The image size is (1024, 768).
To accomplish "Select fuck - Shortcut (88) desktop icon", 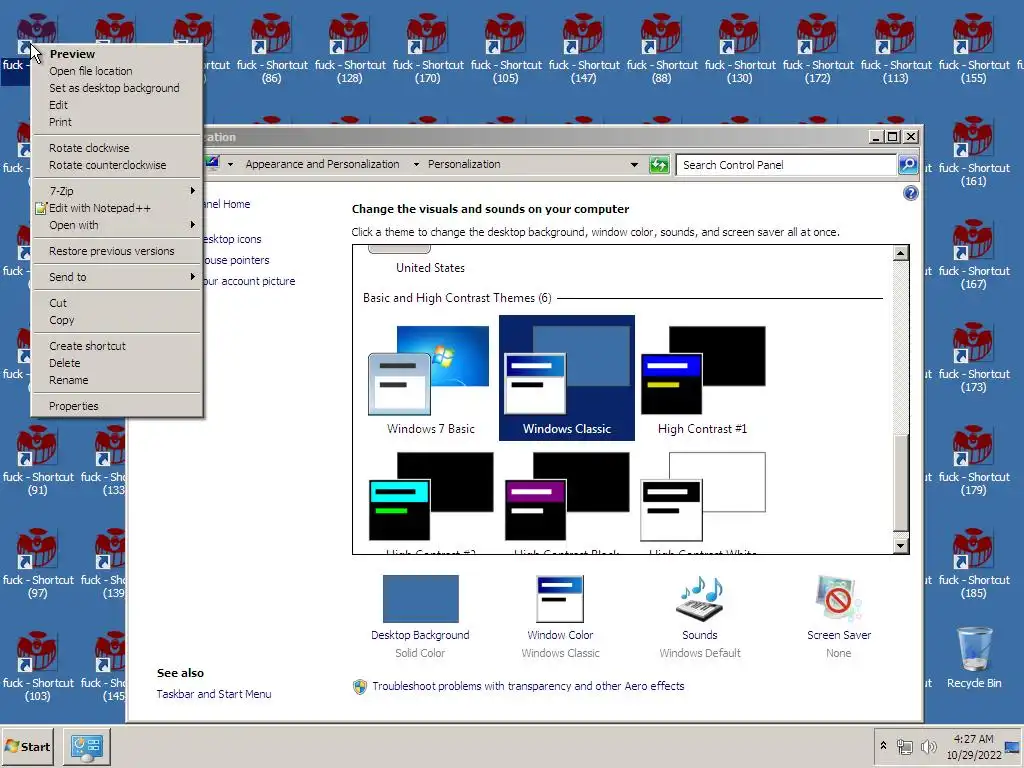I will [x=662, y=50].
